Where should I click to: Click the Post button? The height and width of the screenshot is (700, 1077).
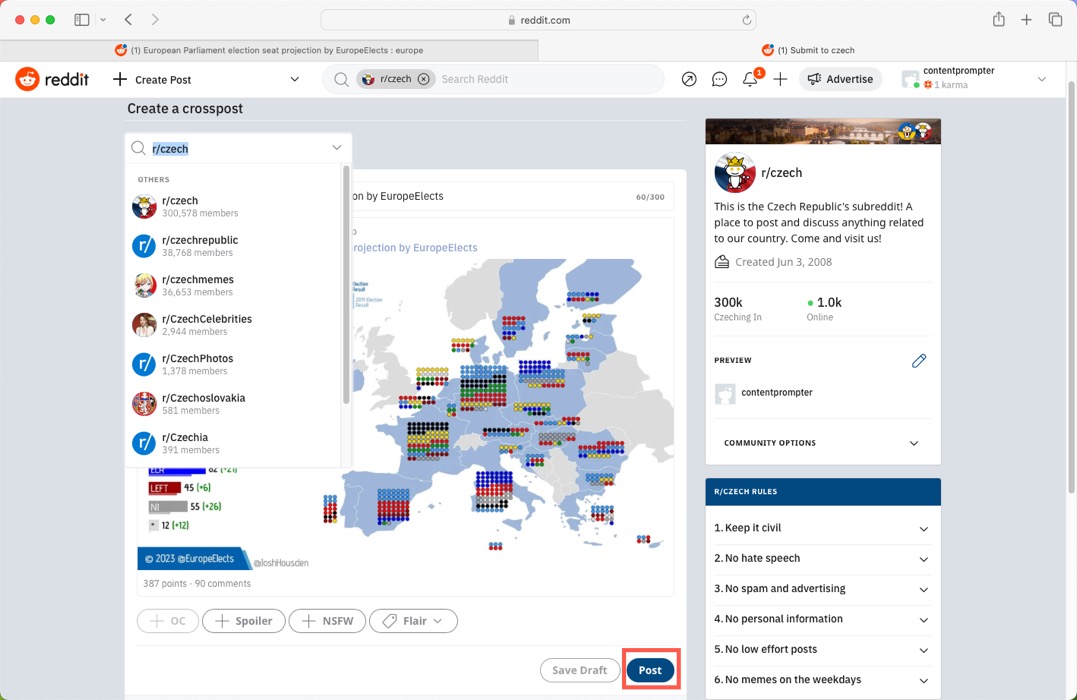pyautogui.click(x=650, y=670)
